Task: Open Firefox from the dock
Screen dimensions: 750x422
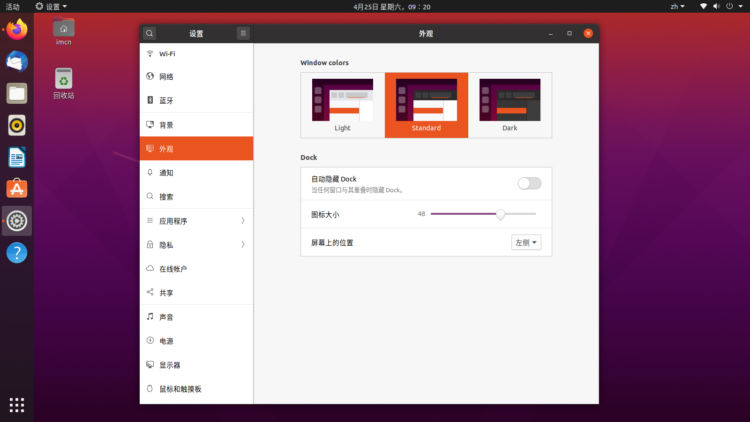Action: [x=16, y=29]
